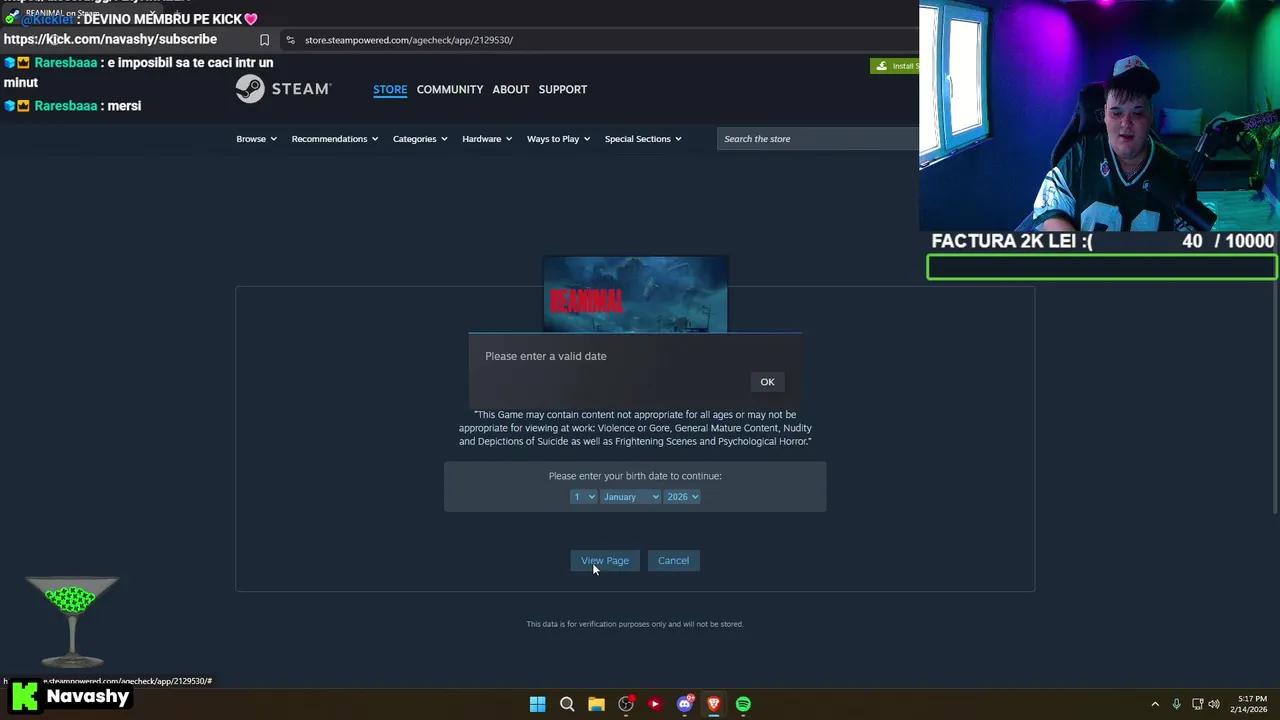Expand the Categories menu
Viewport: 1280px width, 720px height.
[420, 139]
